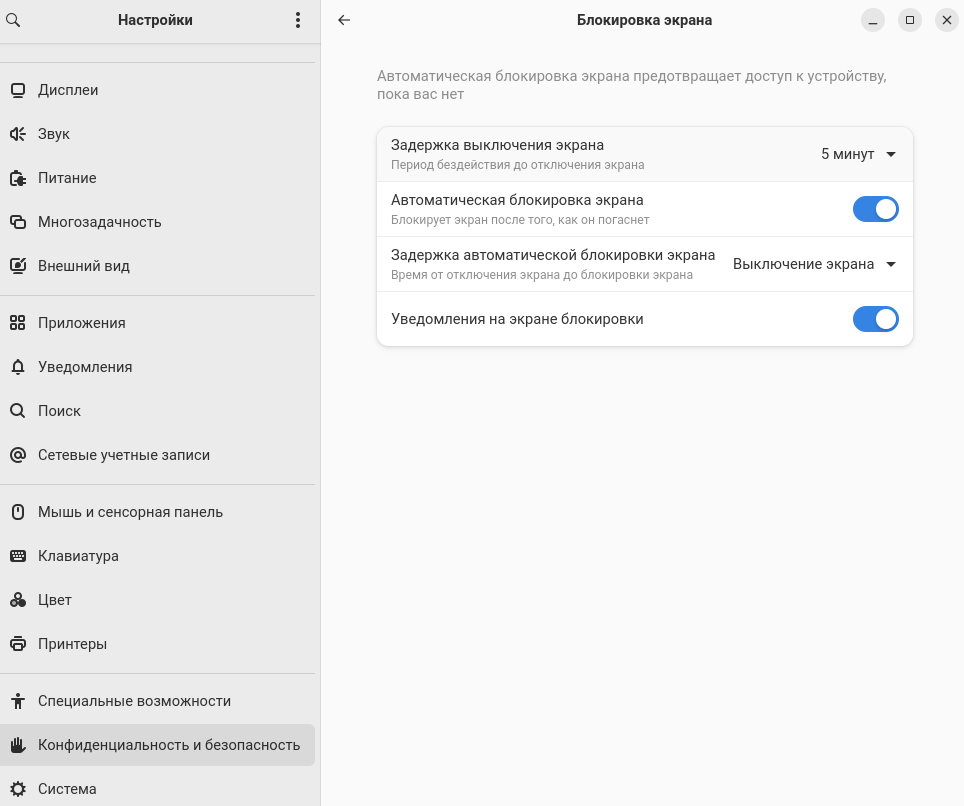Go back with the arrow beside Блокировка экрана

[344, 20]
